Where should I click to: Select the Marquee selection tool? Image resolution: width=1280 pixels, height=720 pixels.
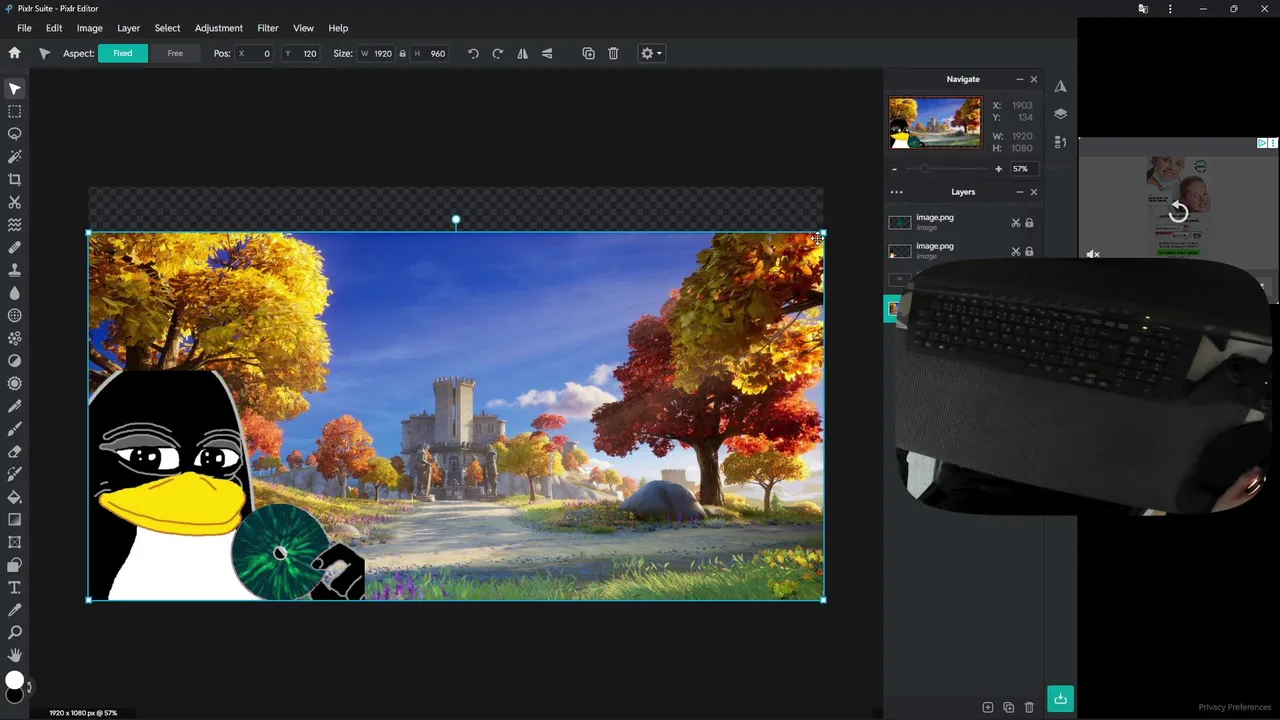pyautogui.click(x=14, y=112)
